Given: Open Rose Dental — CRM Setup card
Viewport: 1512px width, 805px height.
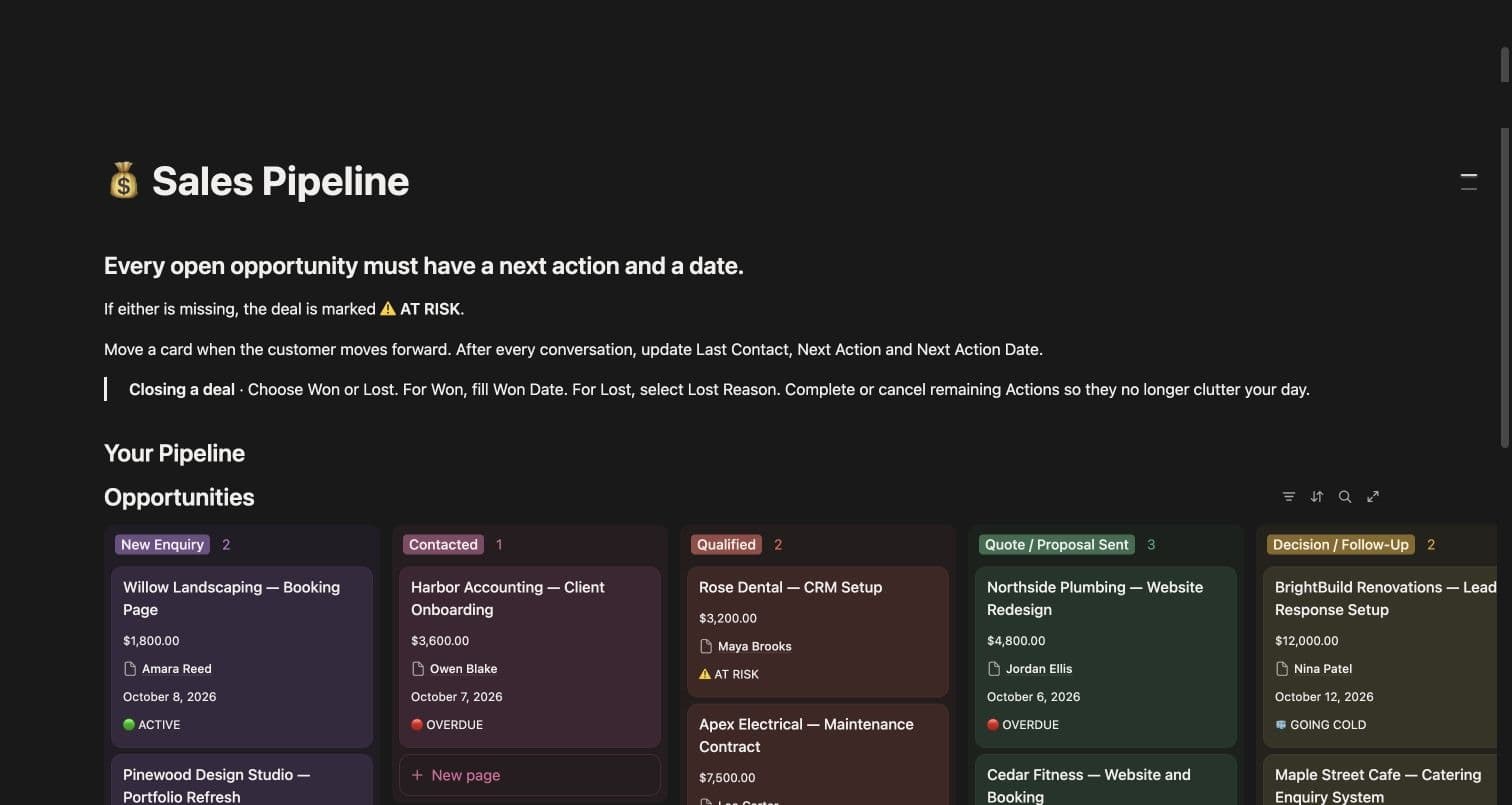Looking at the screenshot, I should pyautogui.click(x=818, y=632).
